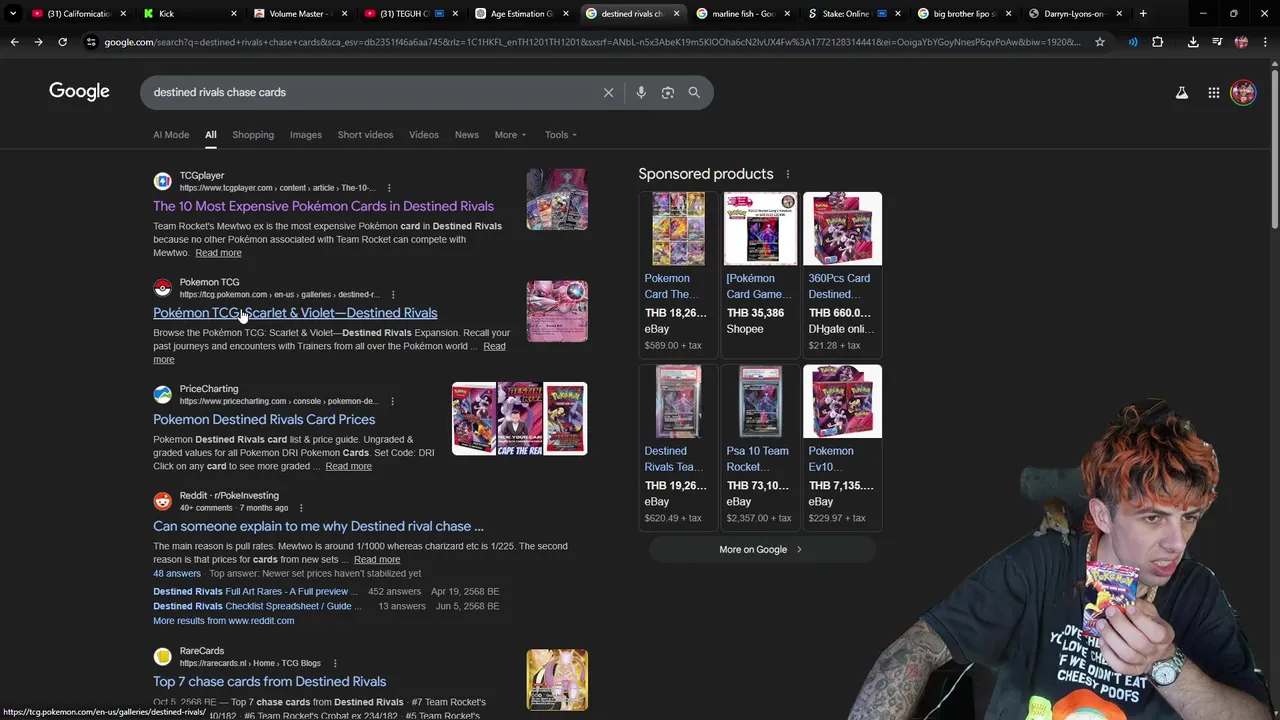
Task: Open 10 Most Expensive Pokémon Cards result
Action: point(323,206)
